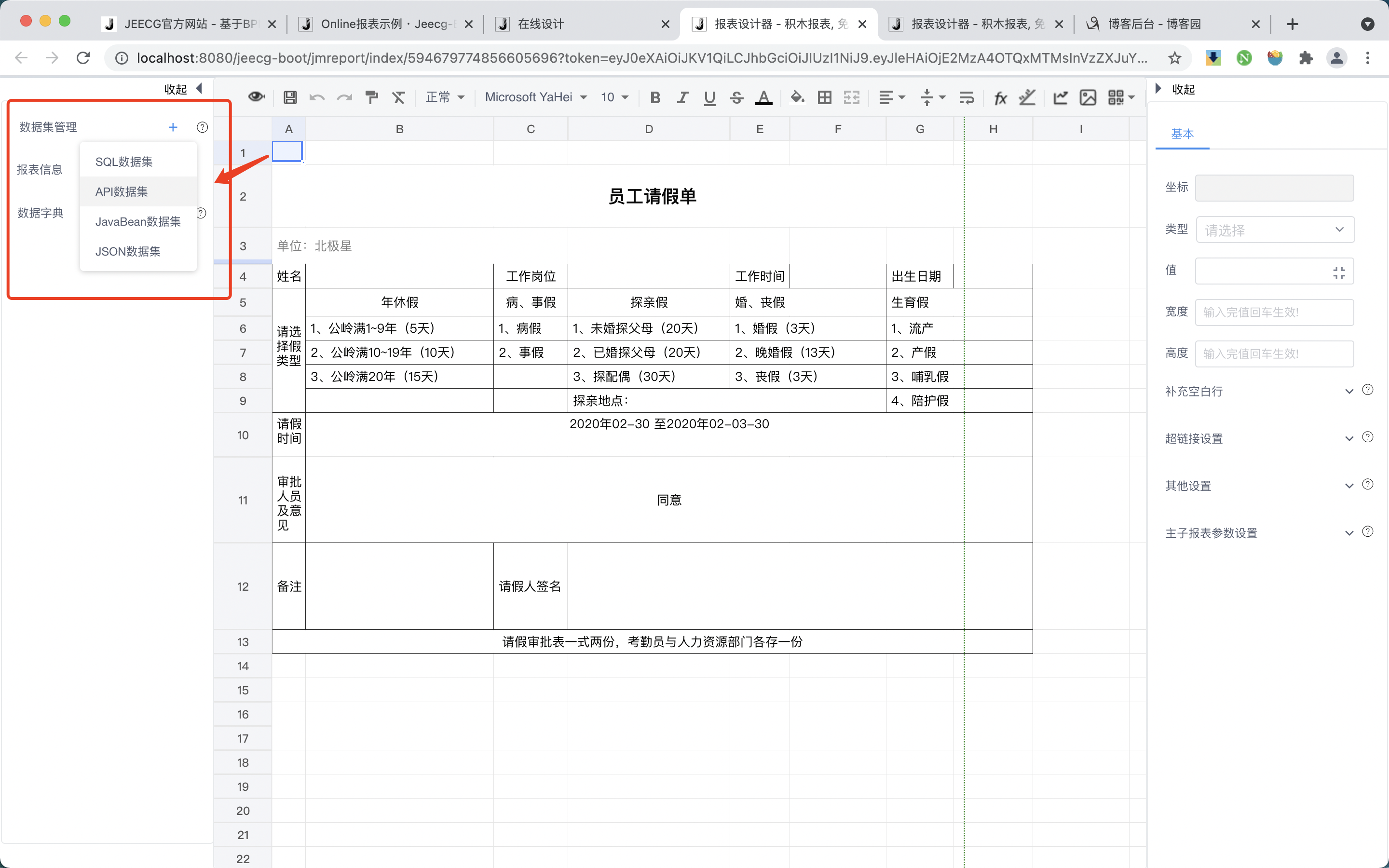The width and height of the screenshot is (1389, 868).
Task: Insert a chart using the chart icon
Action: click(x=1060, y=97)
